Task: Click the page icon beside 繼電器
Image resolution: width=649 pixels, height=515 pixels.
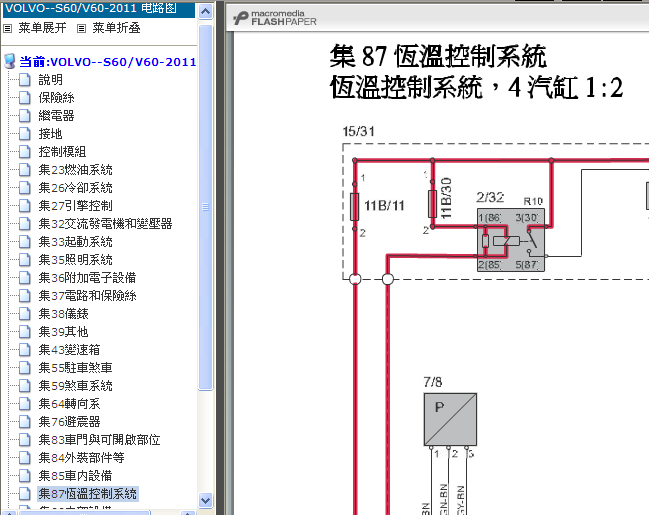Action: (25, 116)
